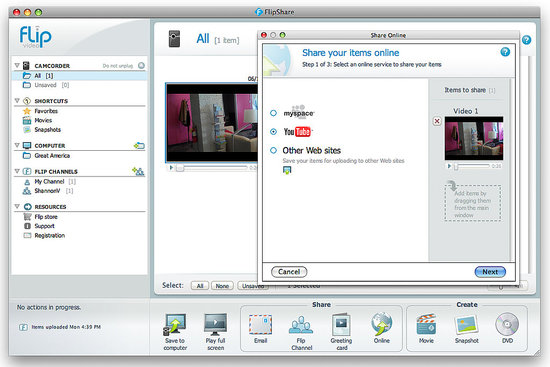Click the uploaded items status icon
The height and width of the screenshot is (367, 550).
[x=23, y=327]
